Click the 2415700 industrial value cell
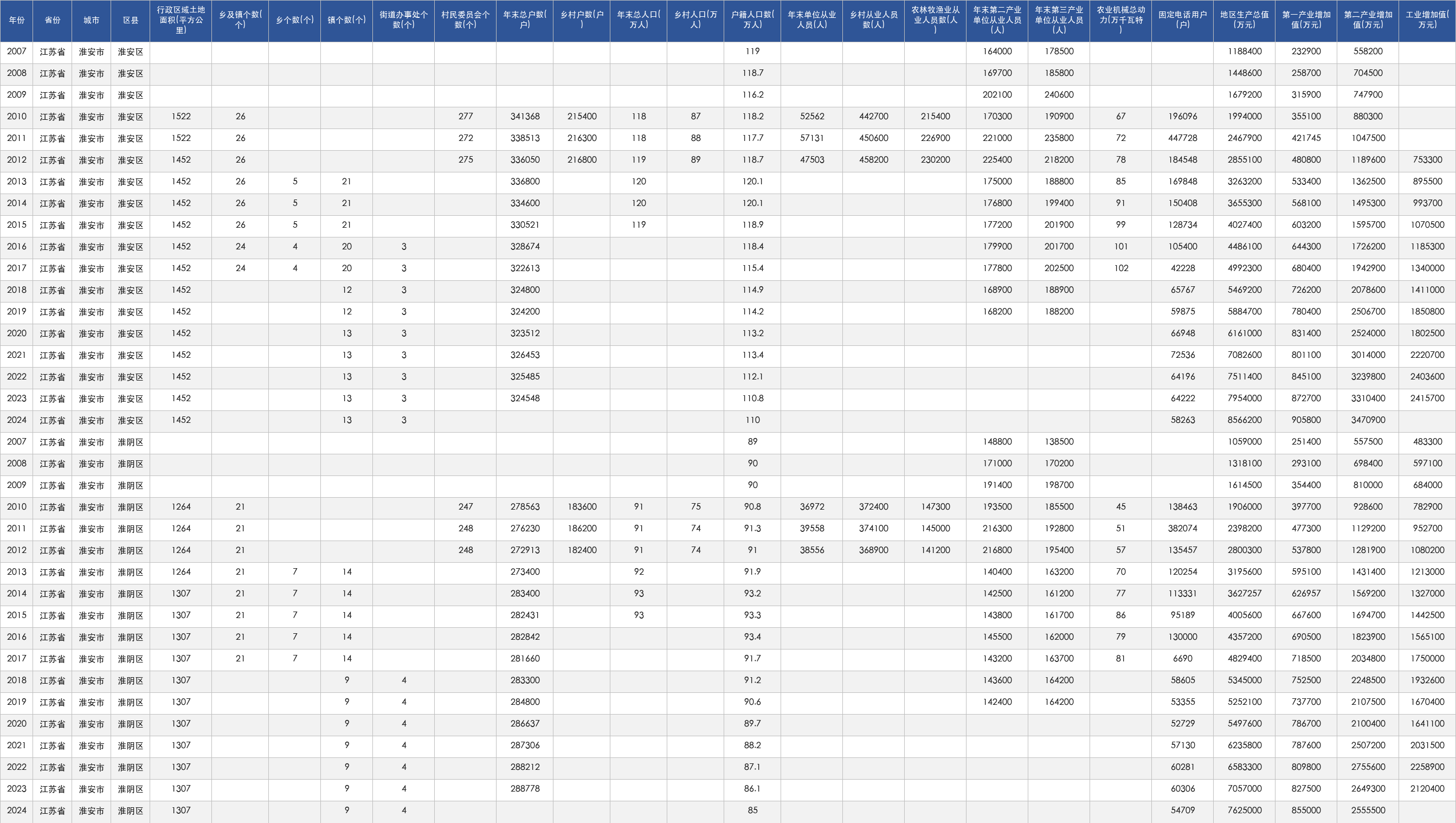 [x=1427, y=398]
